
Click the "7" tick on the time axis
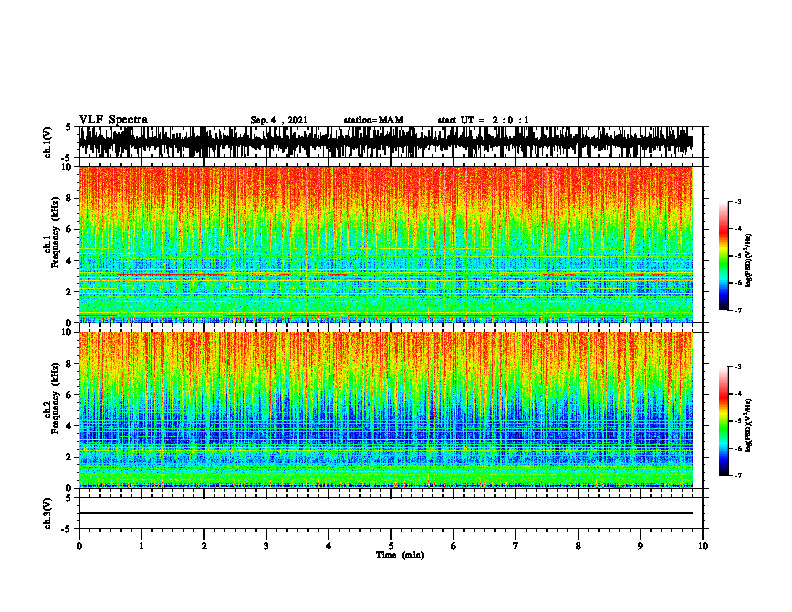[516, 546]
